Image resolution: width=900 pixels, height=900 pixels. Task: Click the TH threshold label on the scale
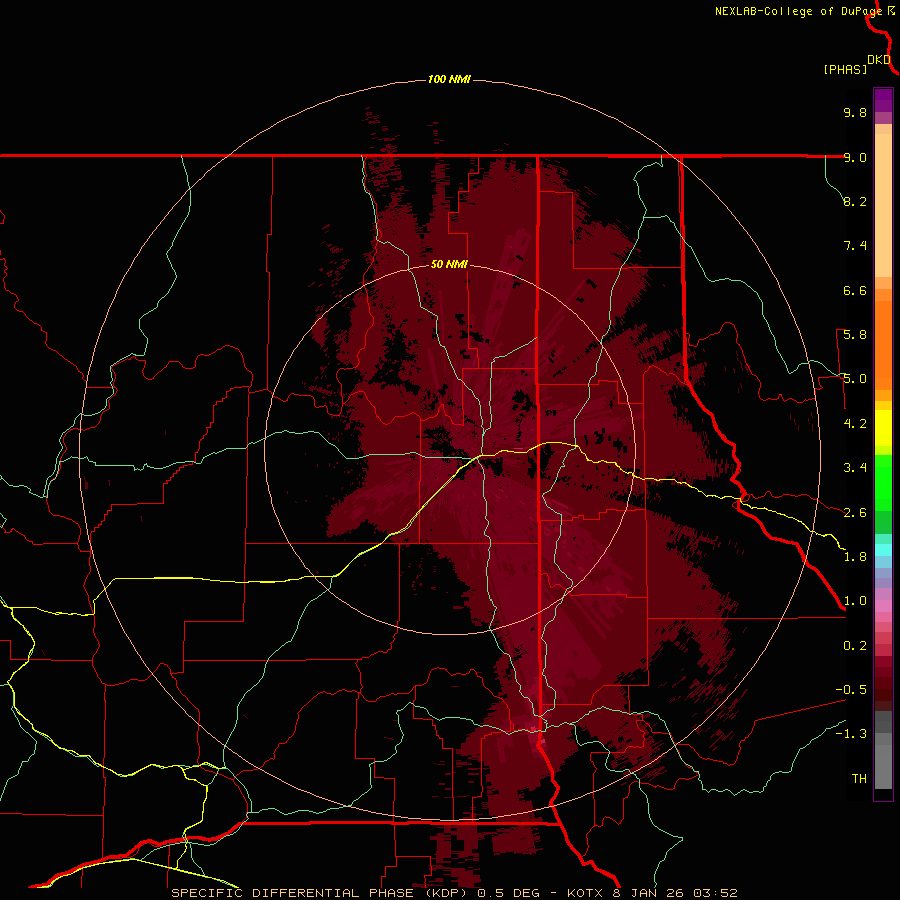(x=859, y=779)
